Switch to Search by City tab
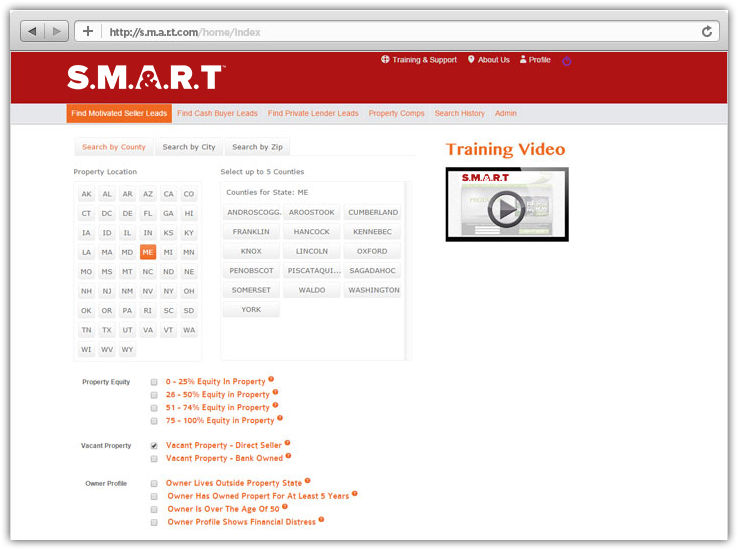The height and width of the screenshot is (550, 738). pos(189,147)
